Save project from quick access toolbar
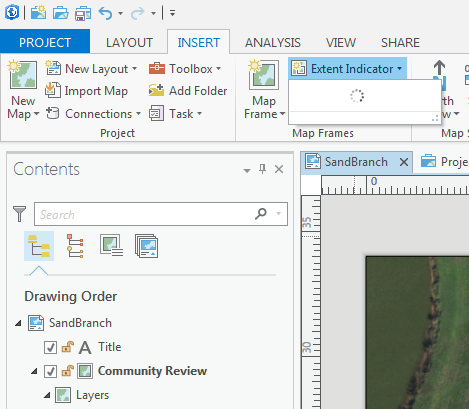Image resolution: width=469 pixels, height=409 pixels. [x=83, y=13]
